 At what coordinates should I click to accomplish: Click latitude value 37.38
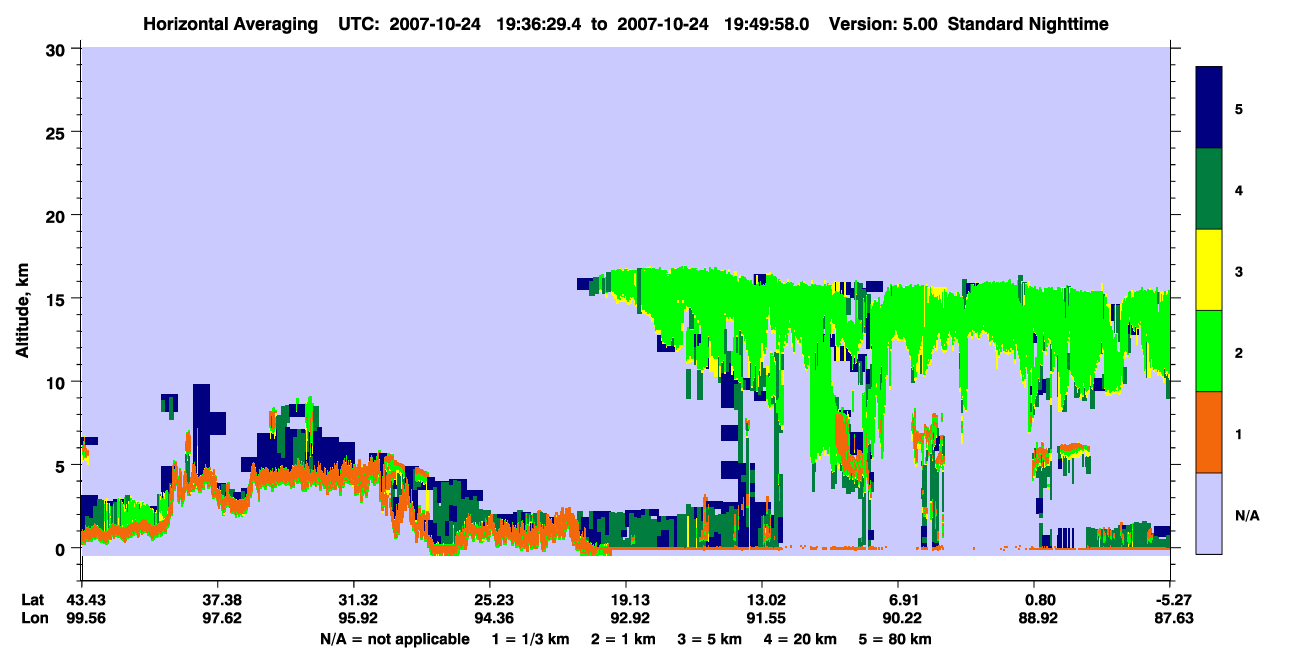tap(218, 600)
